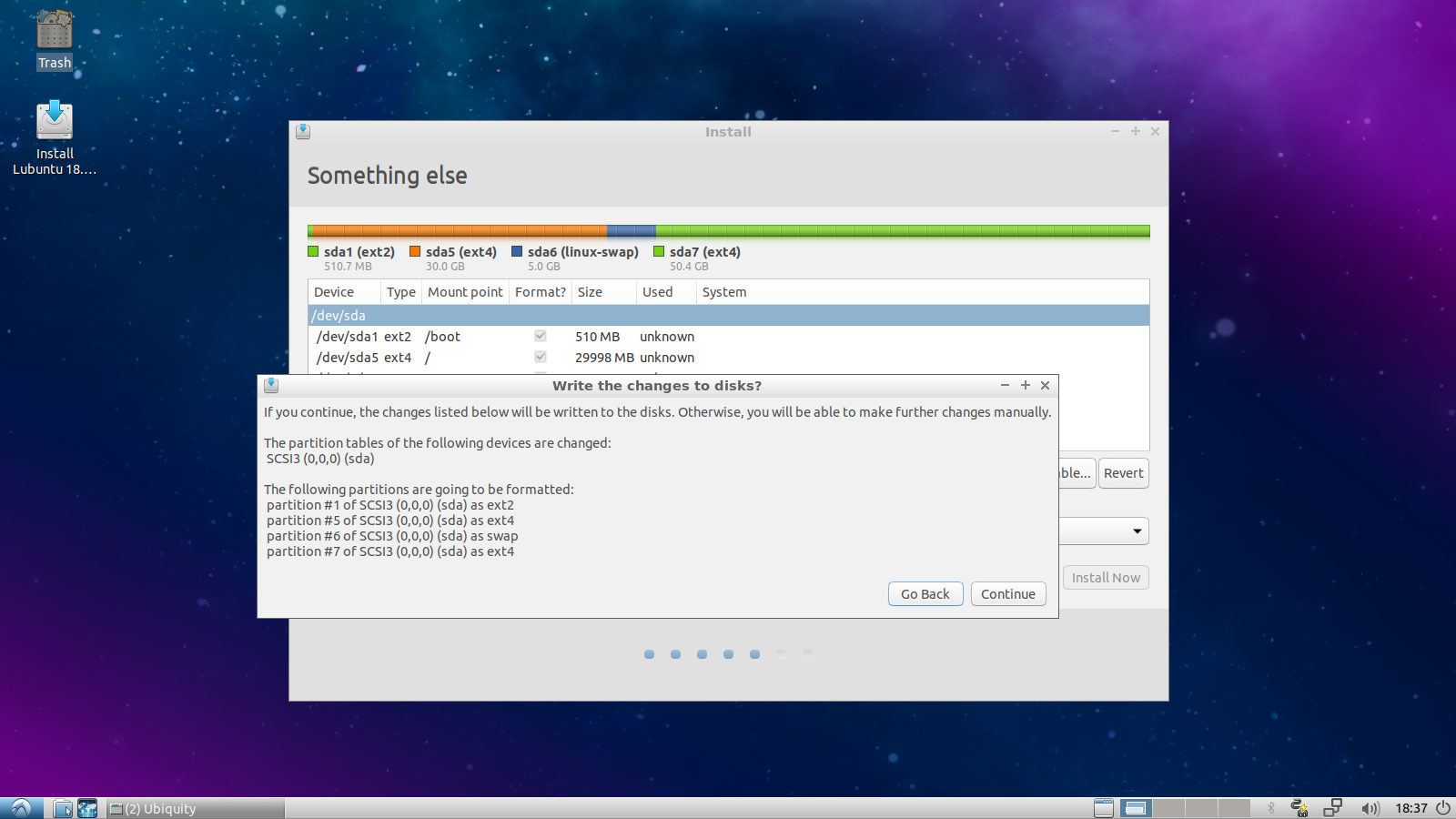This screenshot has height=819, width=1456.
Task: Switch to the second workspace in pager
Action: coord(1168,808)
